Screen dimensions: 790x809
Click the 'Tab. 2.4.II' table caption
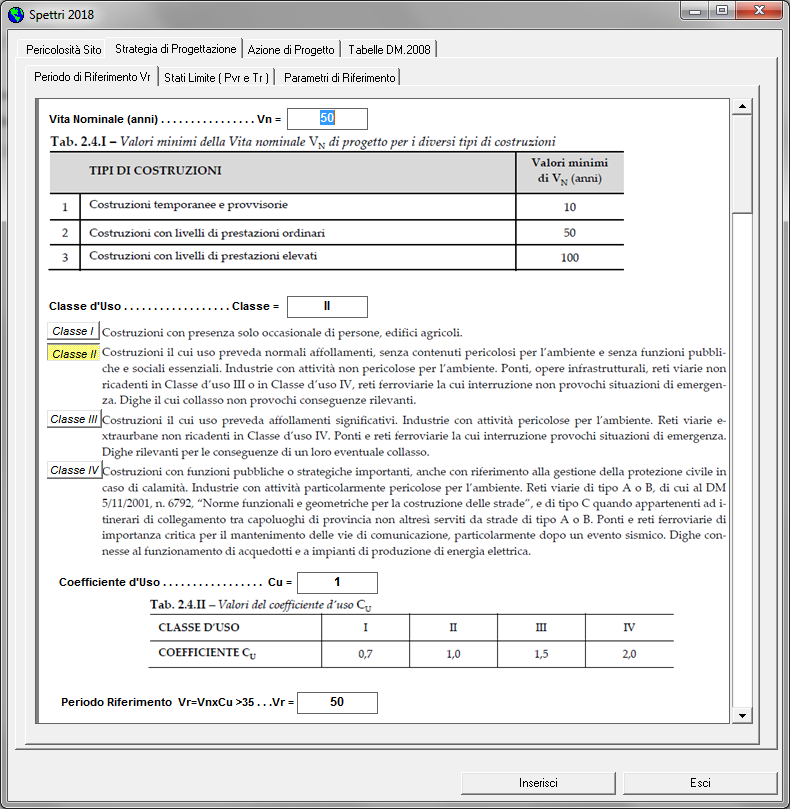coord(261,605)
